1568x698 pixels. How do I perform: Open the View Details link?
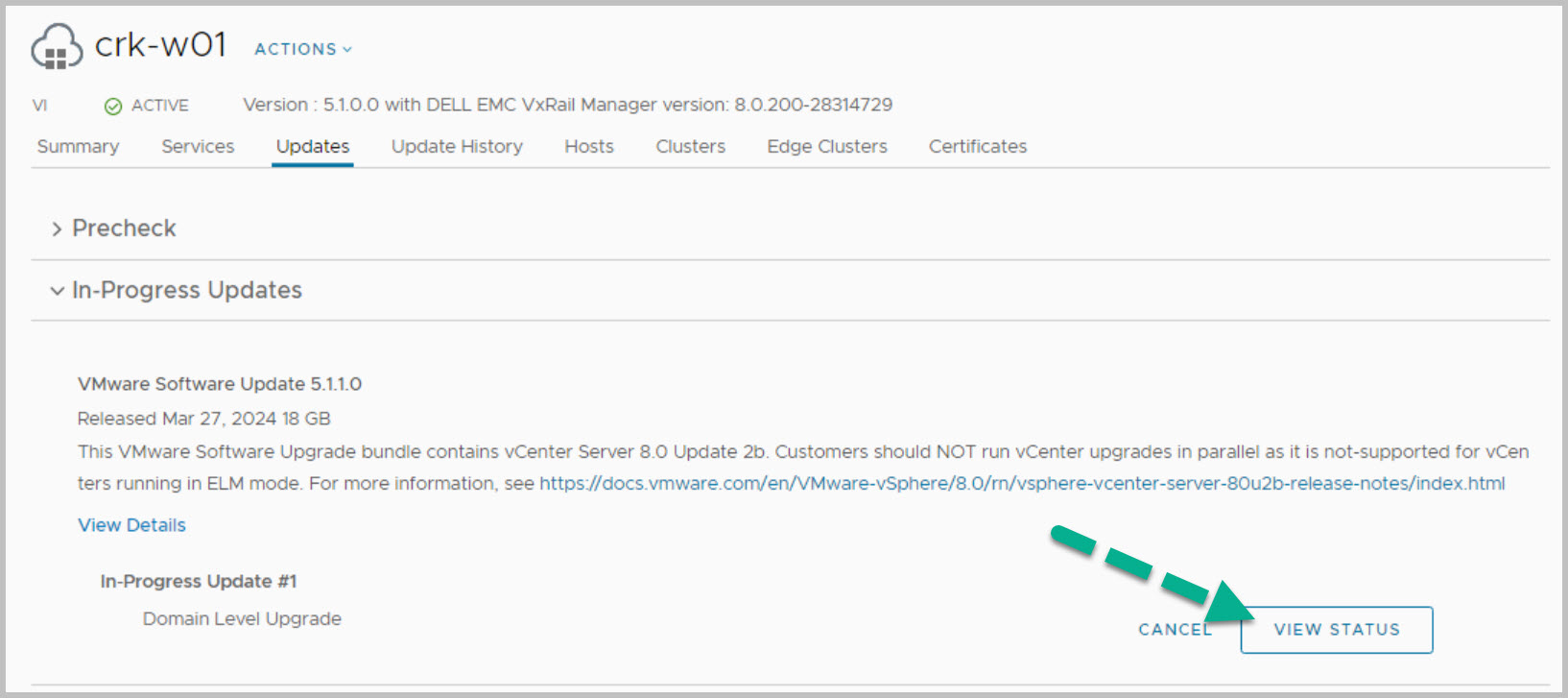(131, 525)
